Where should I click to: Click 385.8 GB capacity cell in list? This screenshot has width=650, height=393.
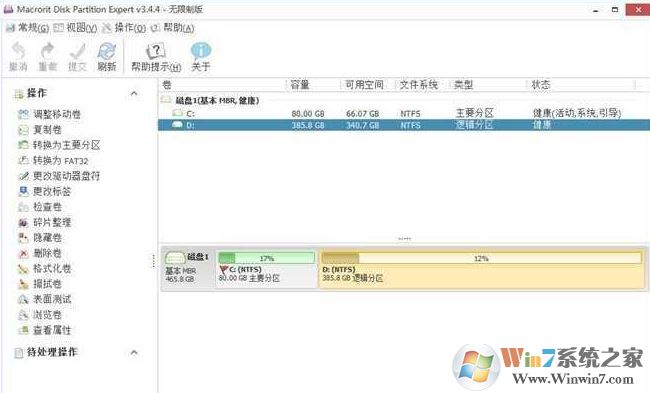pos(308,125)
